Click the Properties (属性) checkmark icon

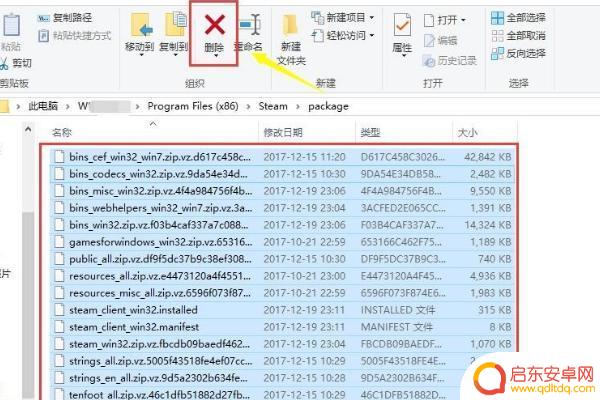402,25
